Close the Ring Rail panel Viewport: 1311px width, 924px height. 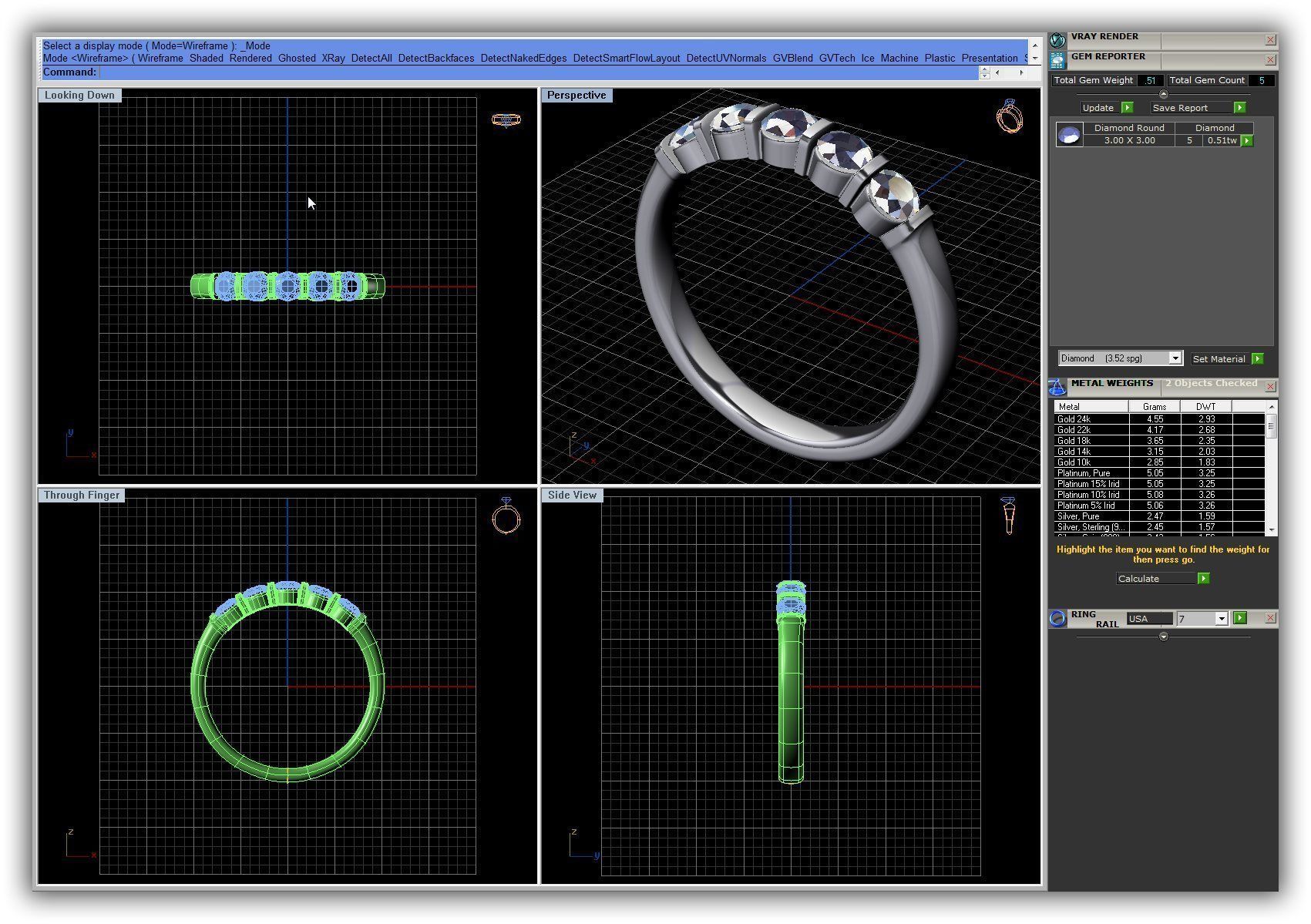pyautogui.click(x=1270, y=618)
